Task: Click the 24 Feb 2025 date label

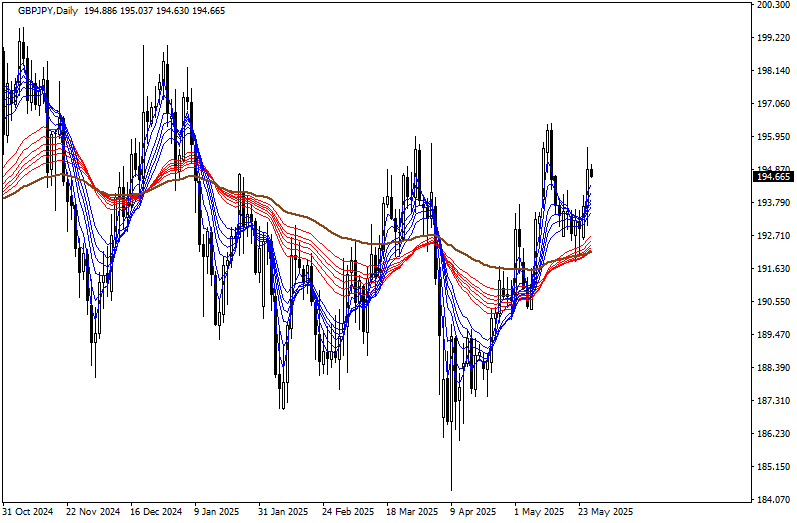Action: point(348,512)
